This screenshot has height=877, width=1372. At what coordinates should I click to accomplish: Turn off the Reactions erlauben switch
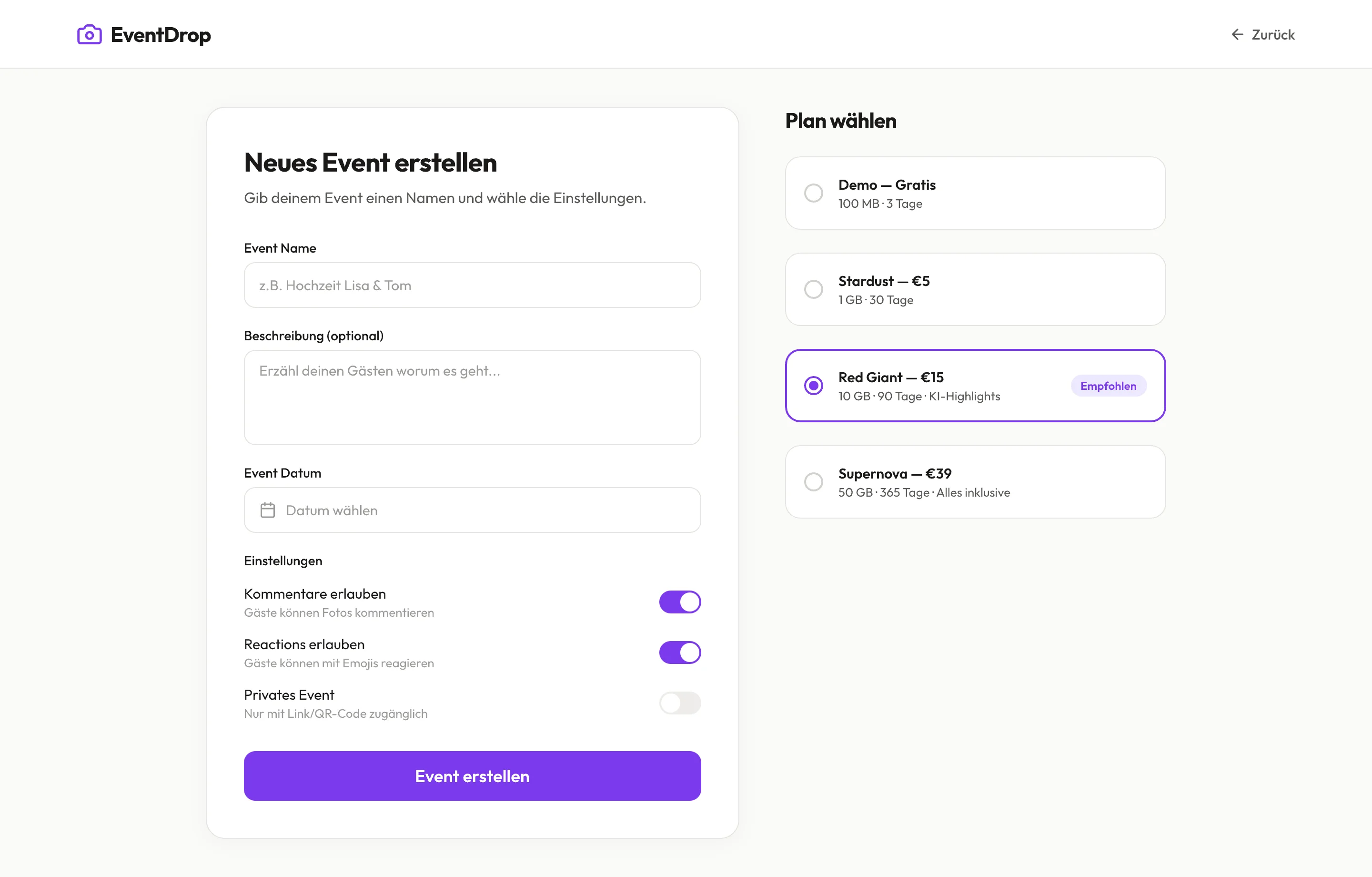(680, 653)
